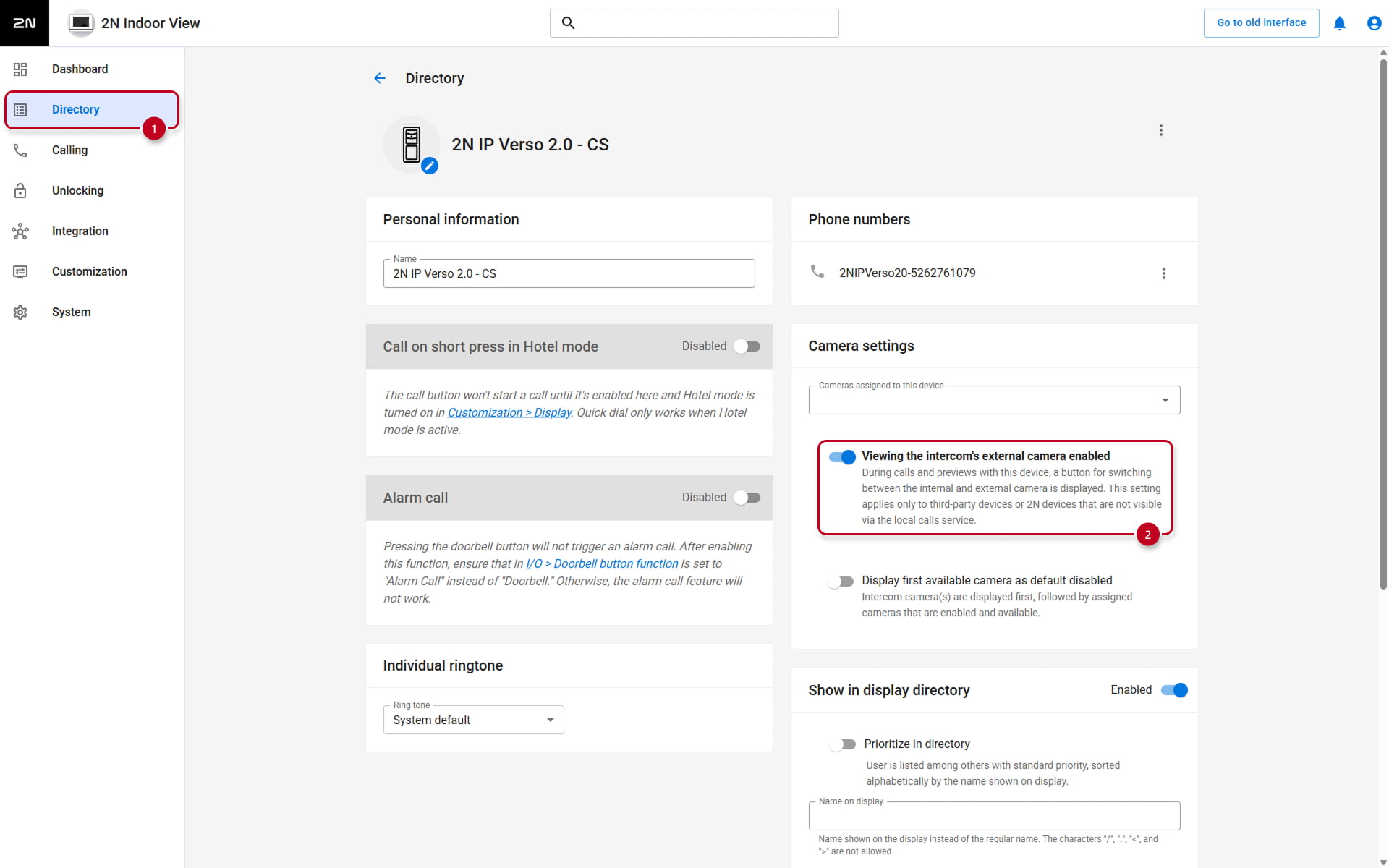Click the Unlocking padlock icon

(x=20, y=191)
